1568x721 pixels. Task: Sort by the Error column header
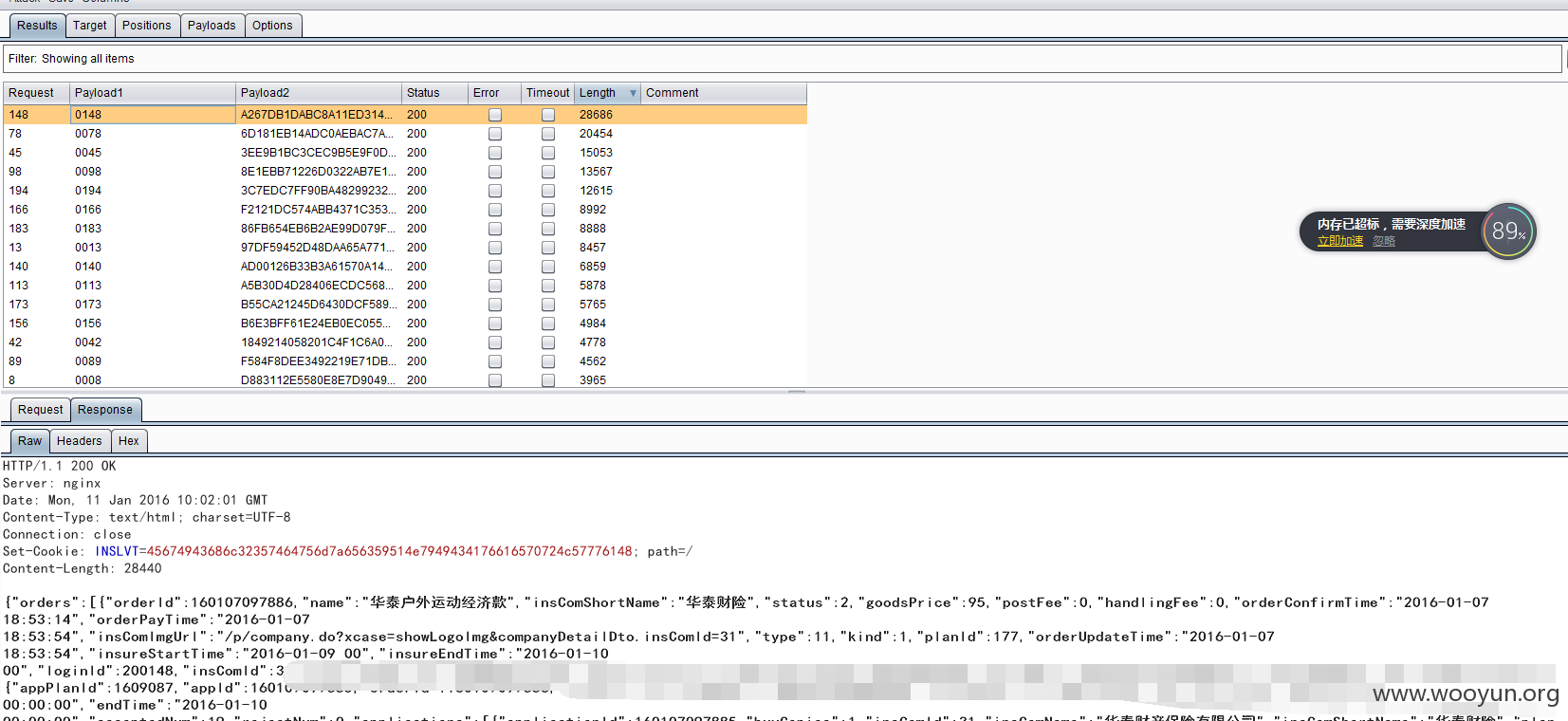(495, 93)
